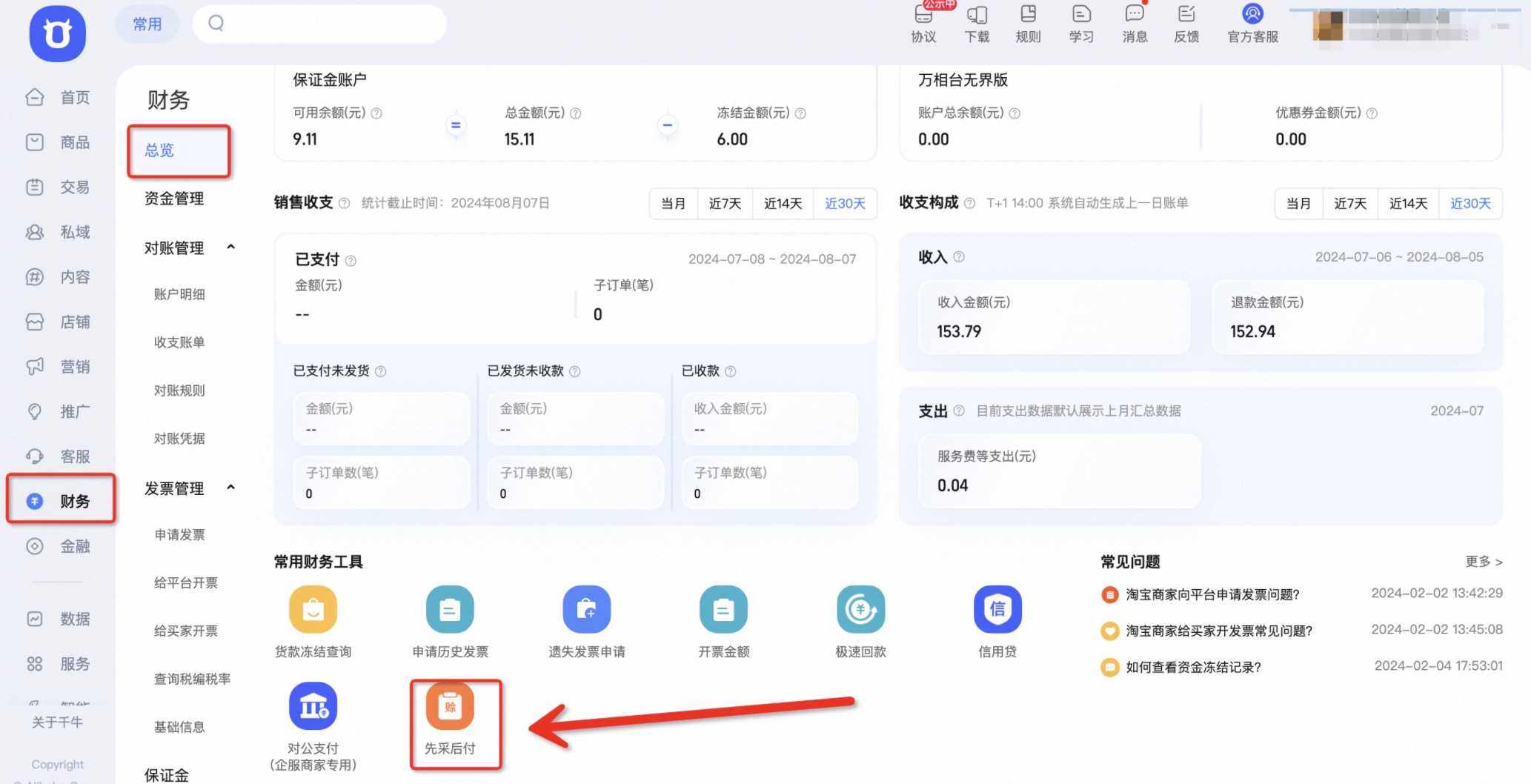
Task: Open FAQ 淘宝商家向平台申请发票问题?
Action: click(x=1212, y=594)
